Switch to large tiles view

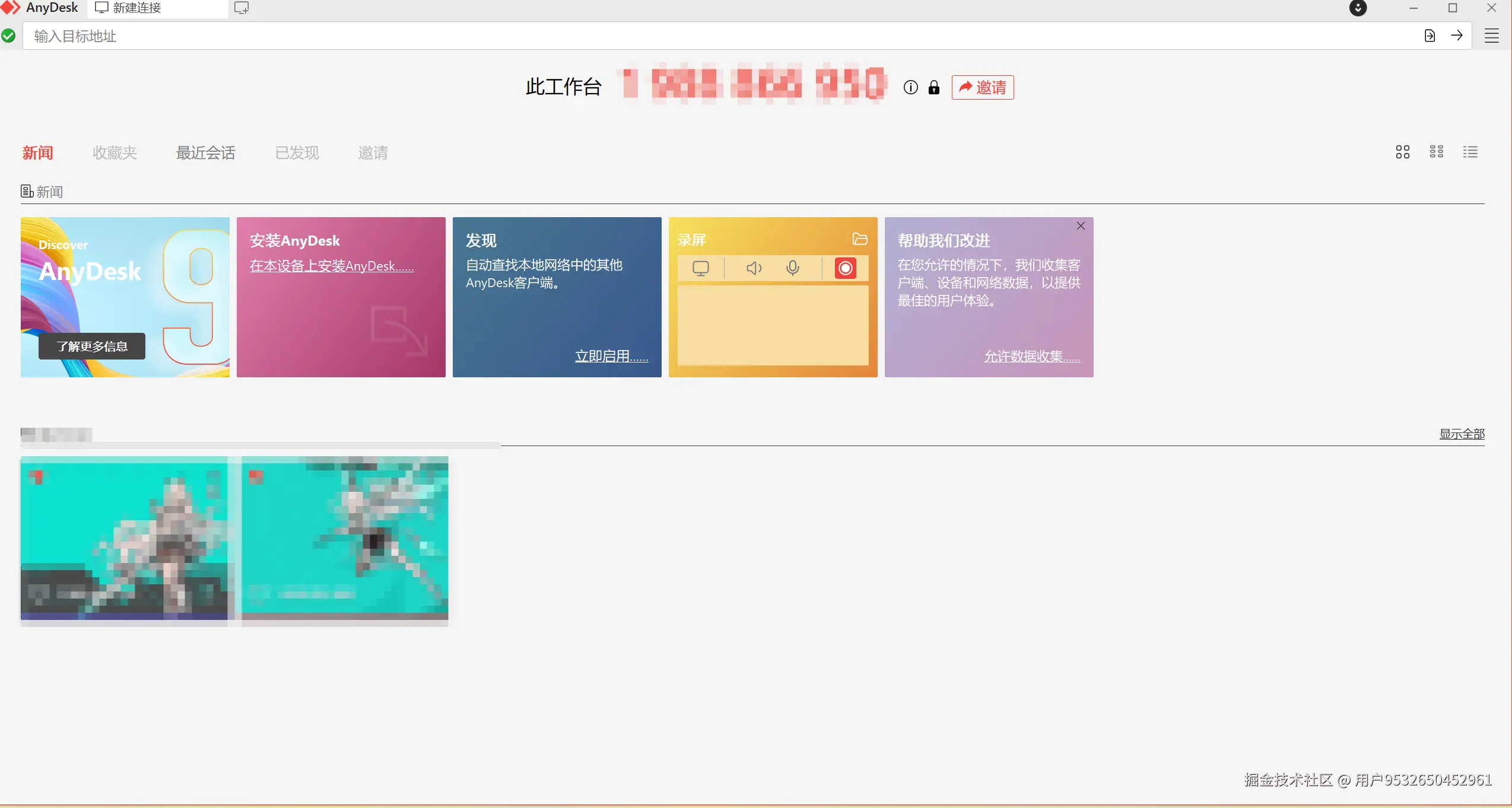click(x=1402, y=152)
